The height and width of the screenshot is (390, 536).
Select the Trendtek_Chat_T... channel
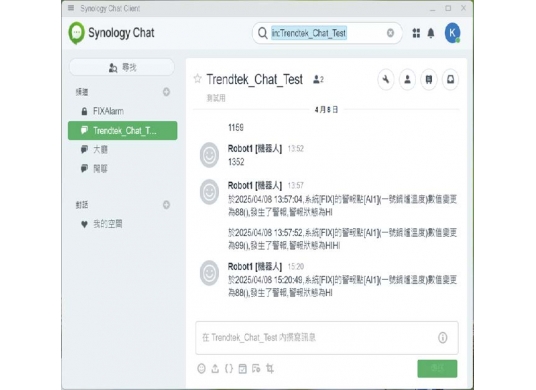(122, 131)
